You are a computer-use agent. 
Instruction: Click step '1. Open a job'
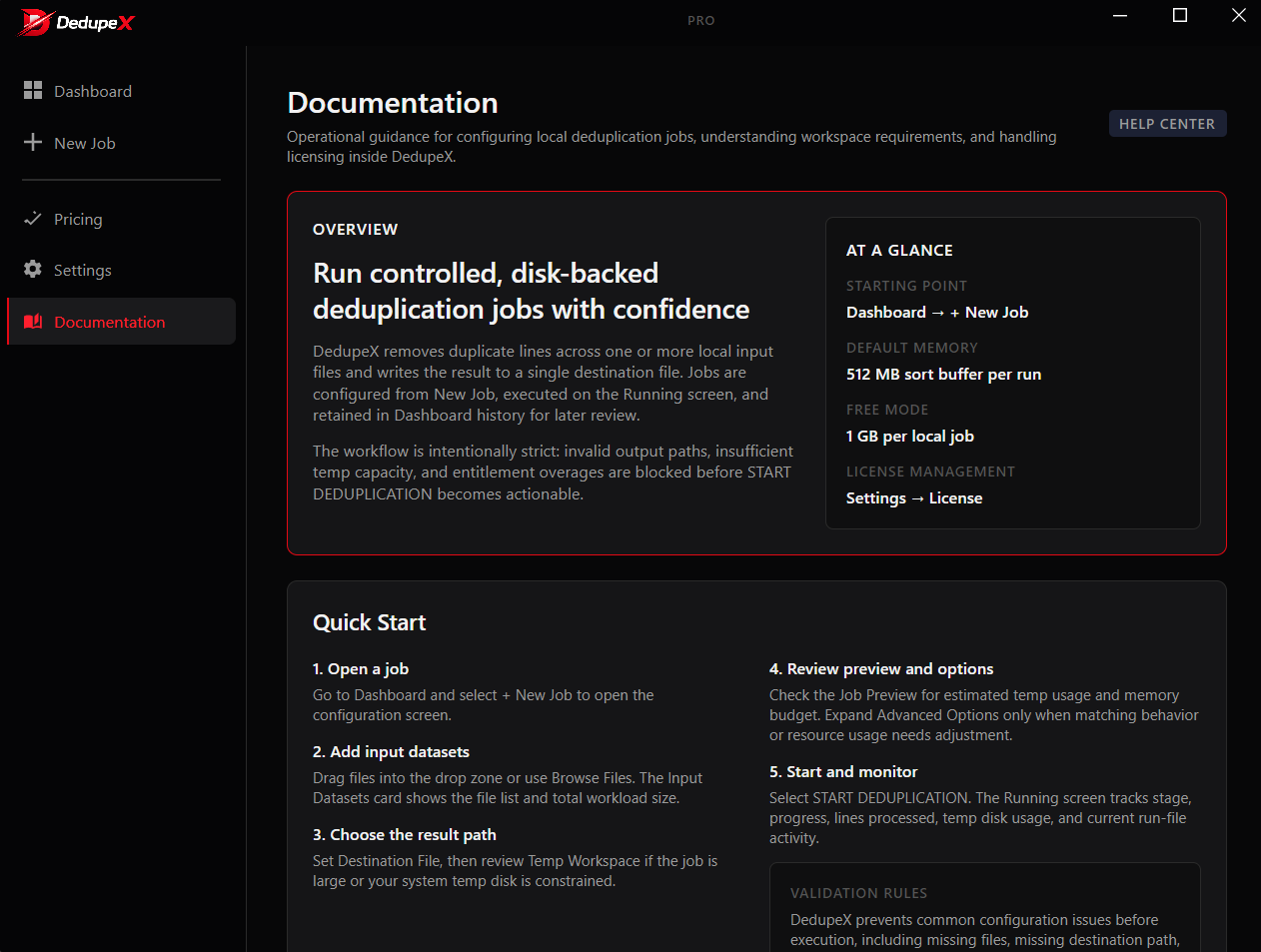pos(361,669)
